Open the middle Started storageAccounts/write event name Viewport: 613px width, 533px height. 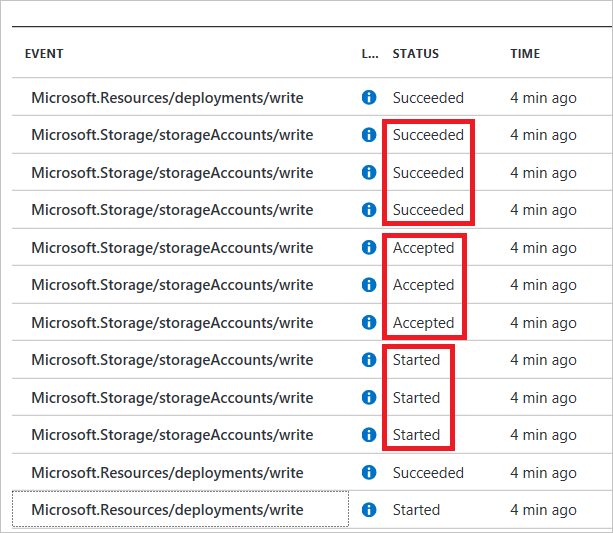pos(172,398)
